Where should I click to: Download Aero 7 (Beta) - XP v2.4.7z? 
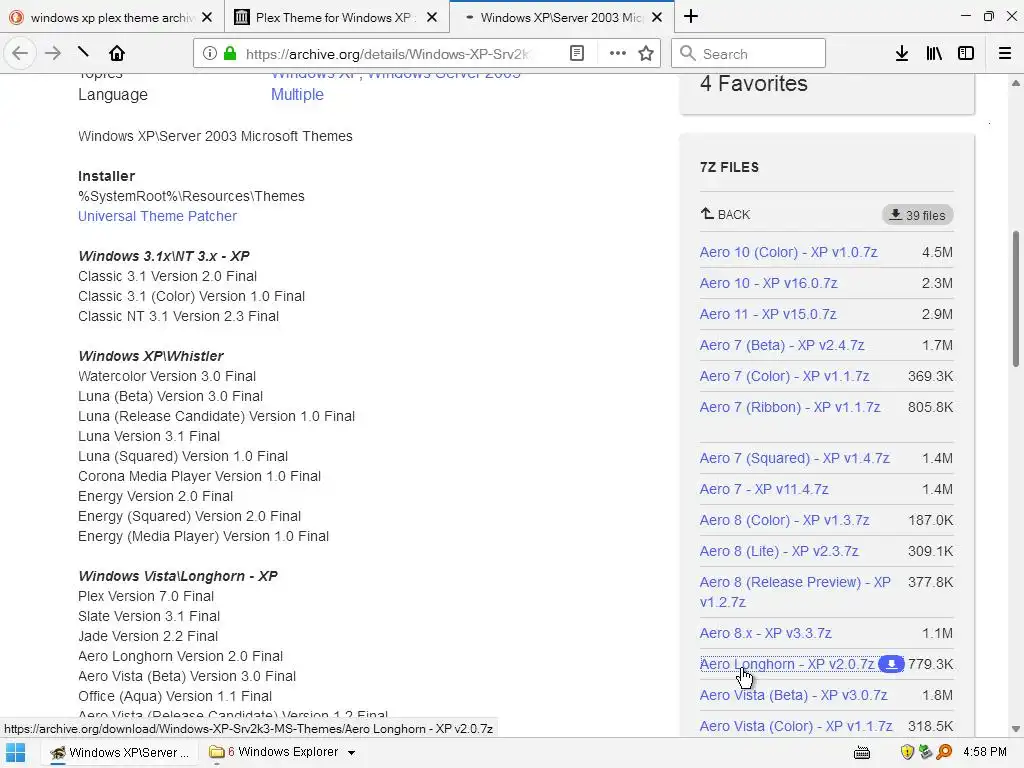(x=782, y=345)
